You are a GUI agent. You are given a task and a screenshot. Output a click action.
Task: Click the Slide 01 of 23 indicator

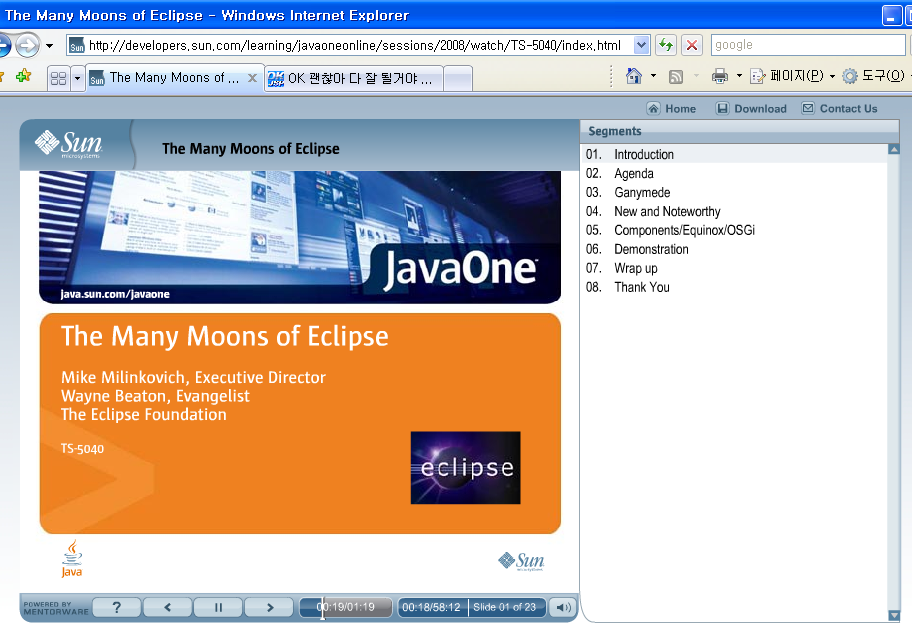point(504,607)
